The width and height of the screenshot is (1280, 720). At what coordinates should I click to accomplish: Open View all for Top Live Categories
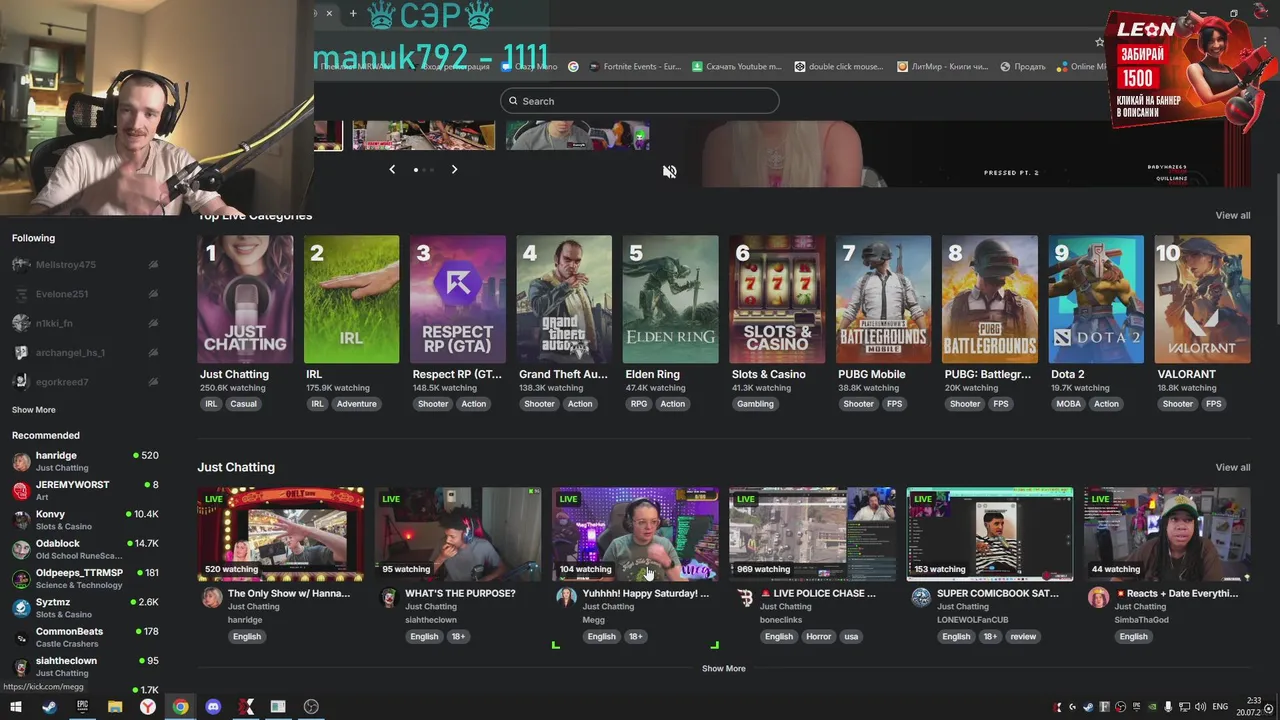(1232, 216)
